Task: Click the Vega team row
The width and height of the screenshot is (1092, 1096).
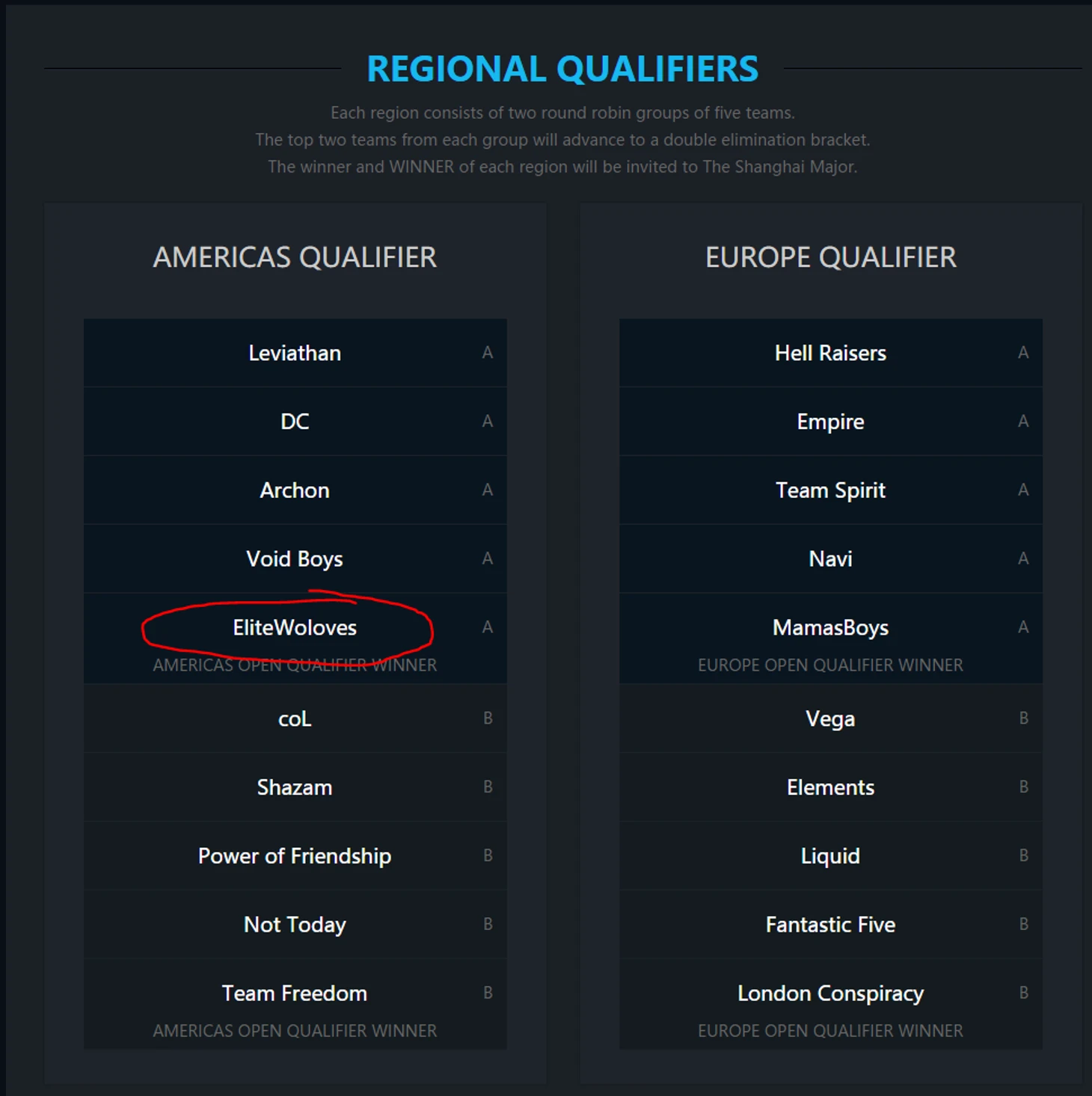Action: pyautogui.click(x=830, y=719)
